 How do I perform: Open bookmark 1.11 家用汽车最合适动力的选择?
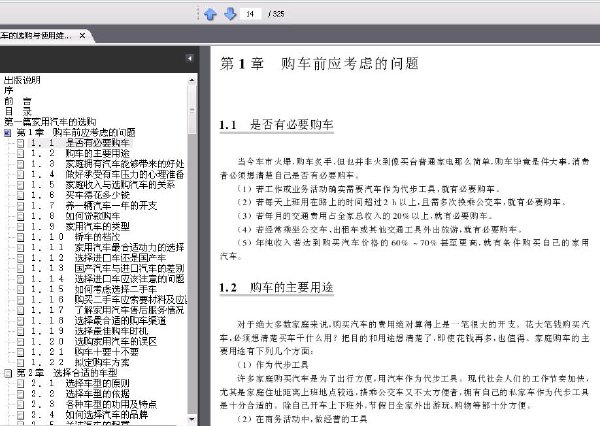108,247
